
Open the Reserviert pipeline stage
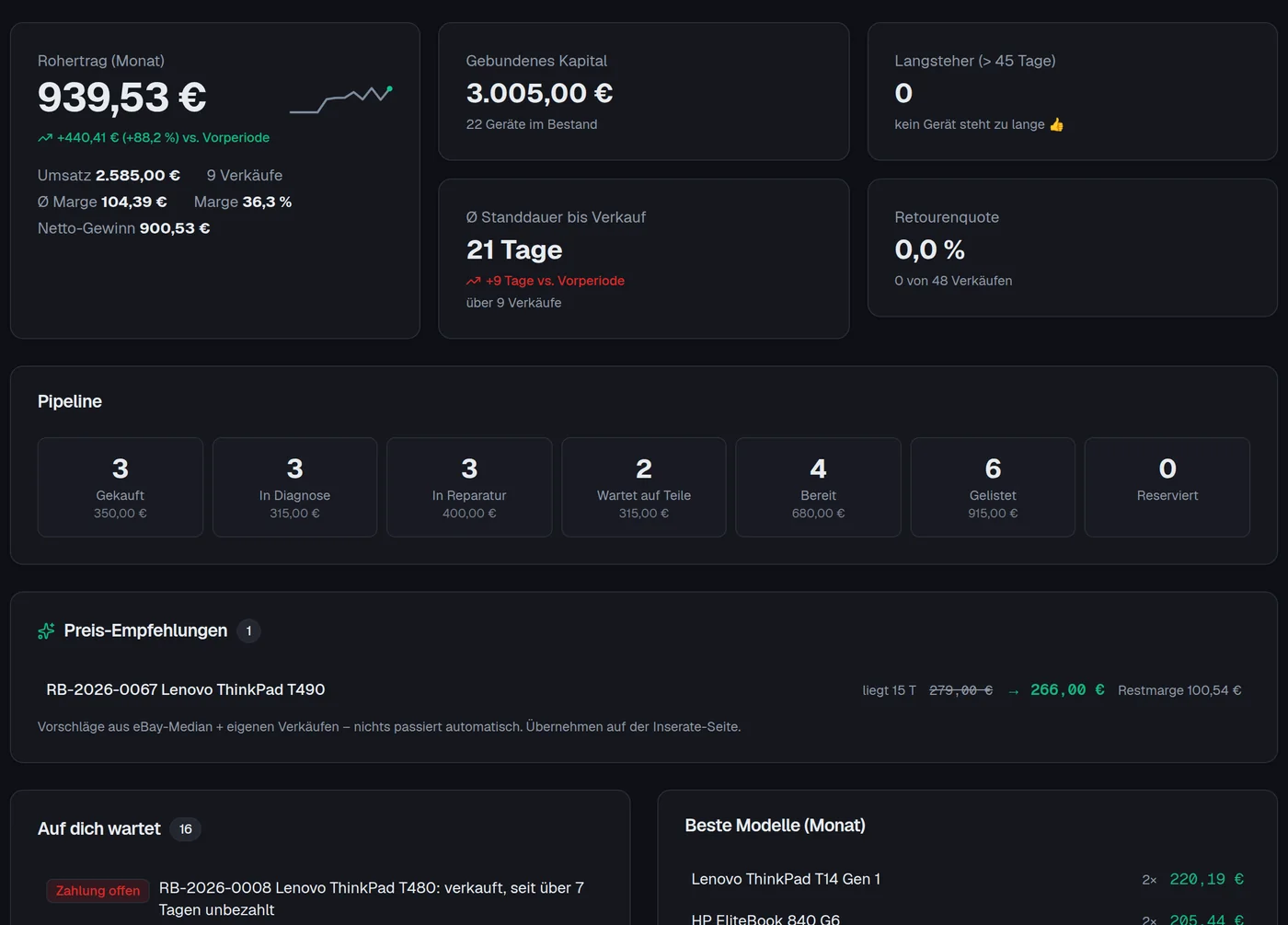(1167, 487)
